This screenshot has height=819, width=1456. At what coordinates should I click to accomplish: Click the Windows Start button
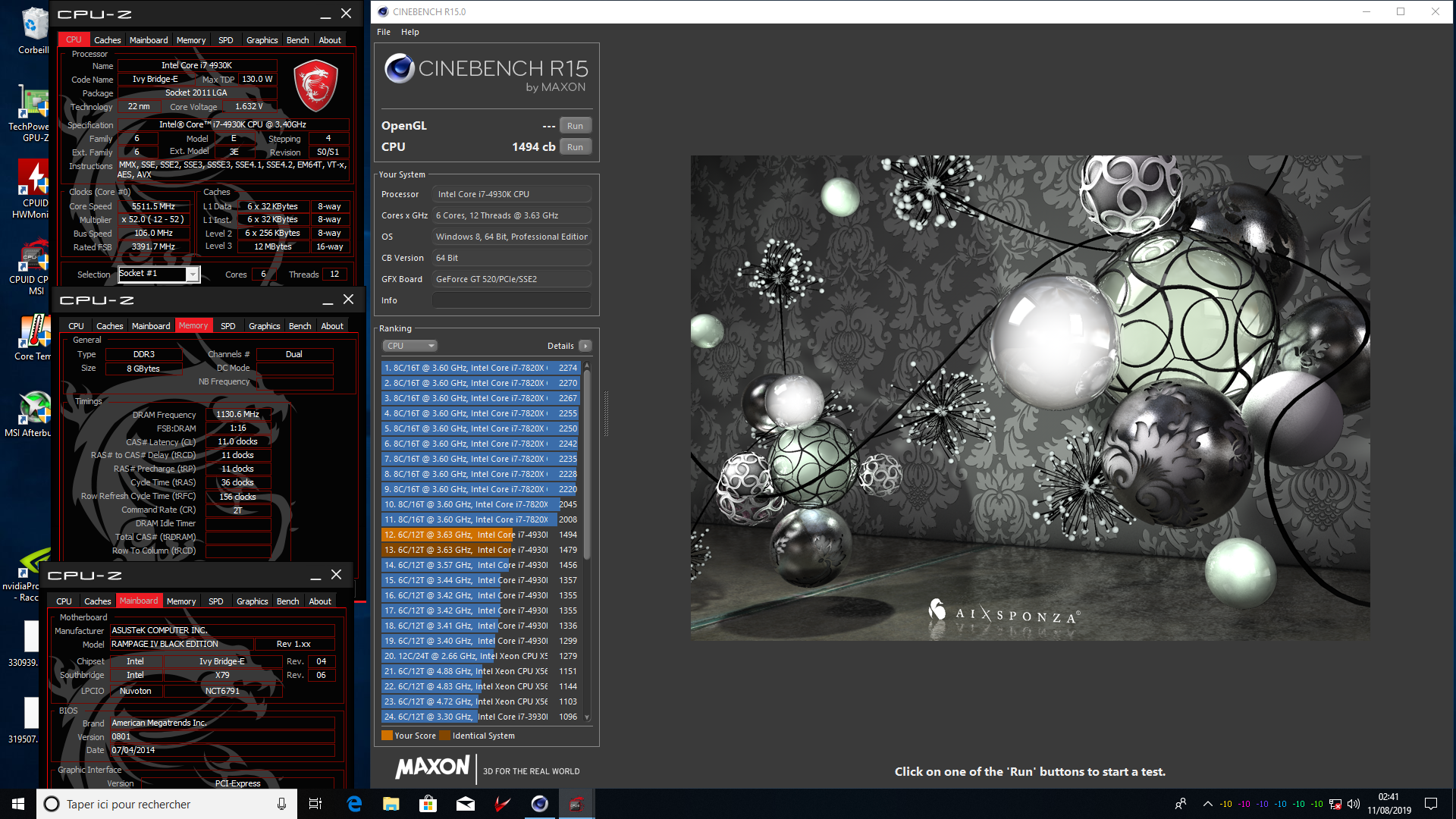(x=18, y=804)
